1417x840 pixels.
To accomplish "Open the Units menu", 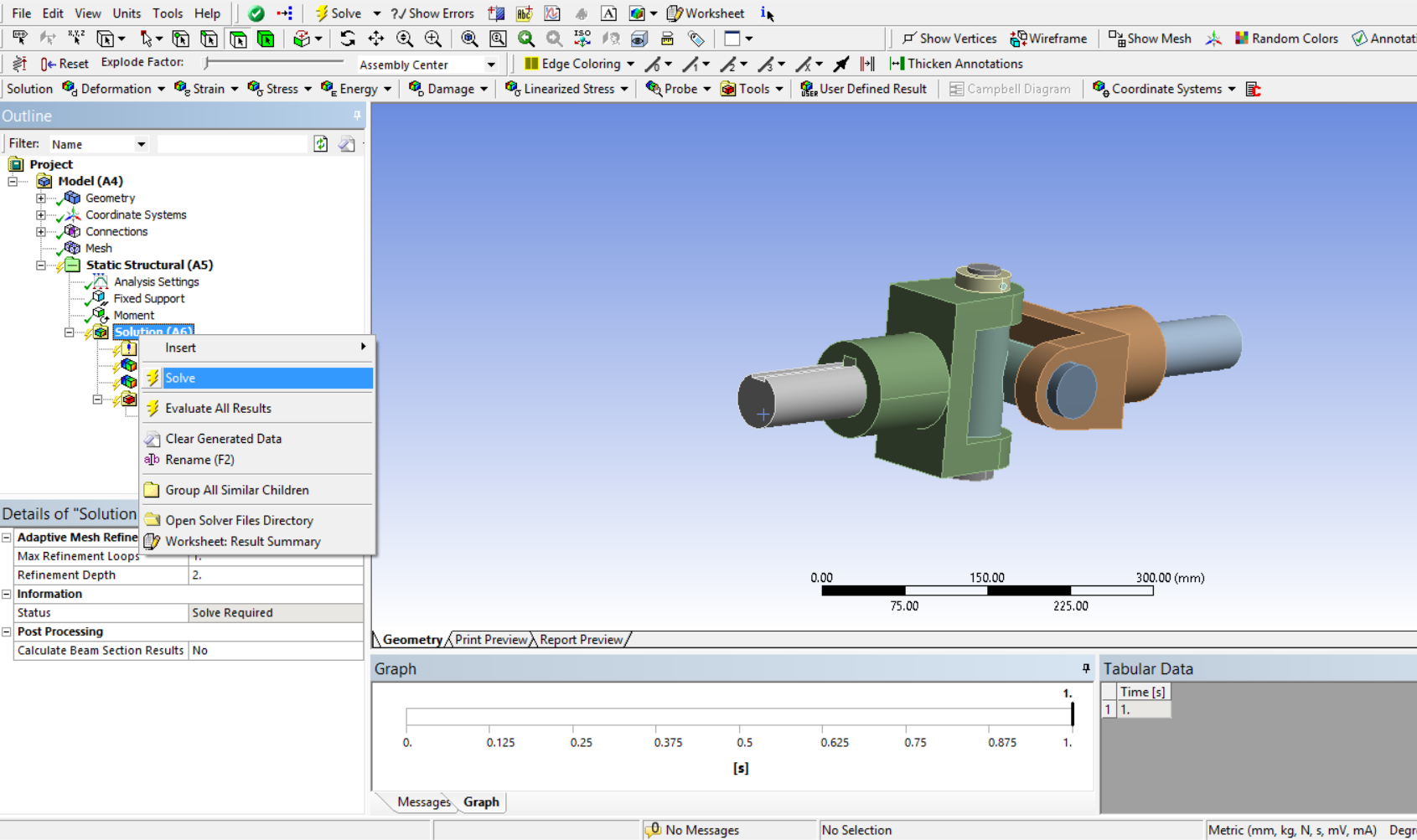I will [x=127, y=13].
